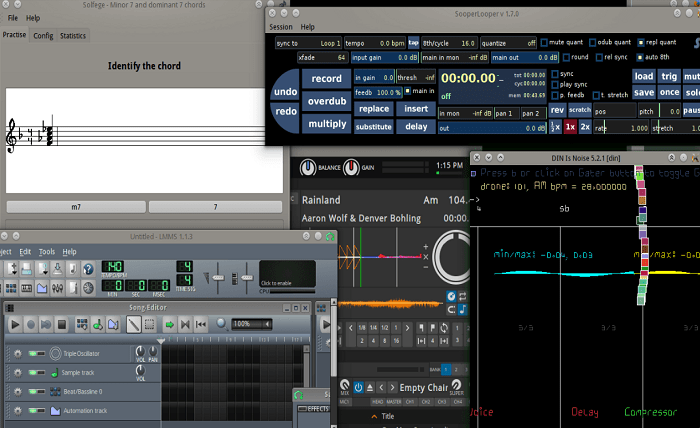Enable the mute quant checkbox
The height and width of the screenshot is (428, 700).
tap(544, 42)
